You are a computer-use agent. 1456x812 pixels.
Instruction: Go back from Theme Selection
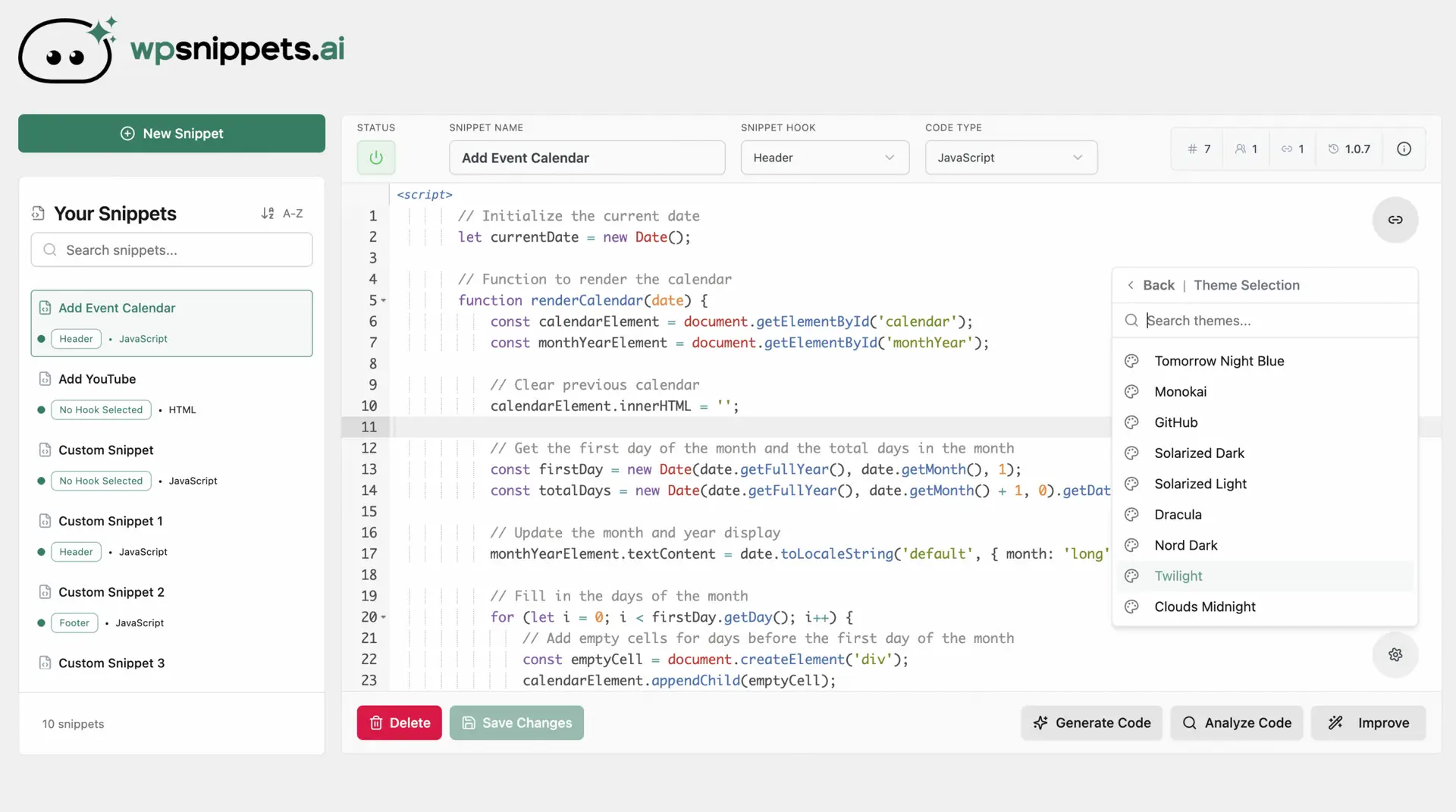pos(1150,285)
